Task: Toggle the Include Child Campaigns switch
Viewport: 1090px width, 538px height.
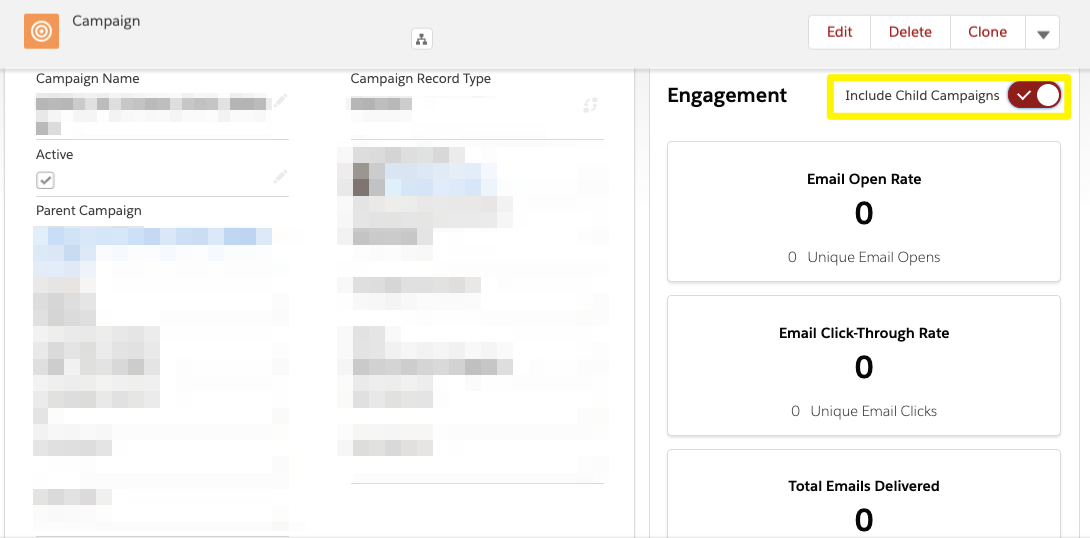Action: pos(1034,95)
